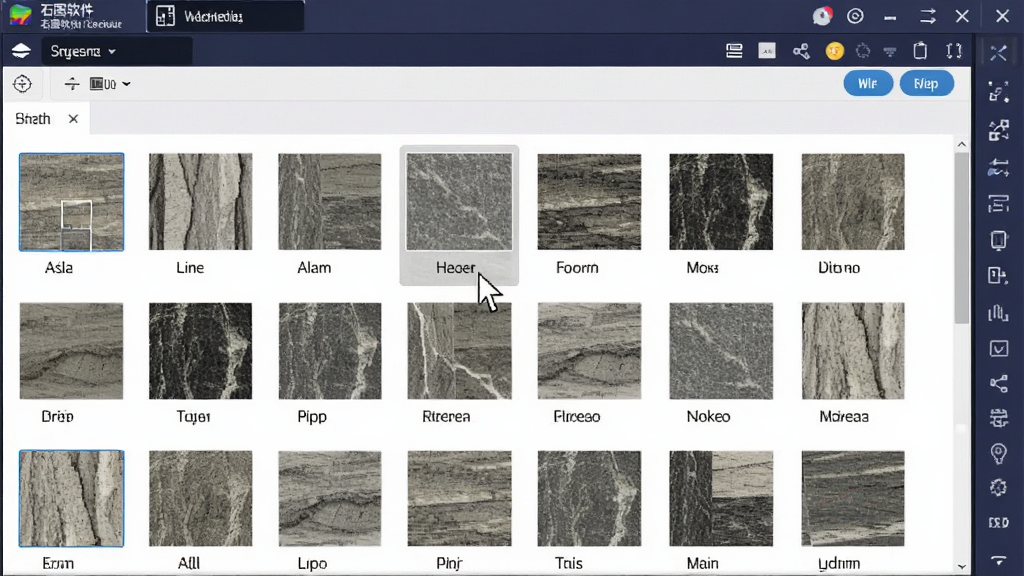Click the share nodes icon in the right sidebar
This screenshot has width=1024, height=576.
point(998,383)
